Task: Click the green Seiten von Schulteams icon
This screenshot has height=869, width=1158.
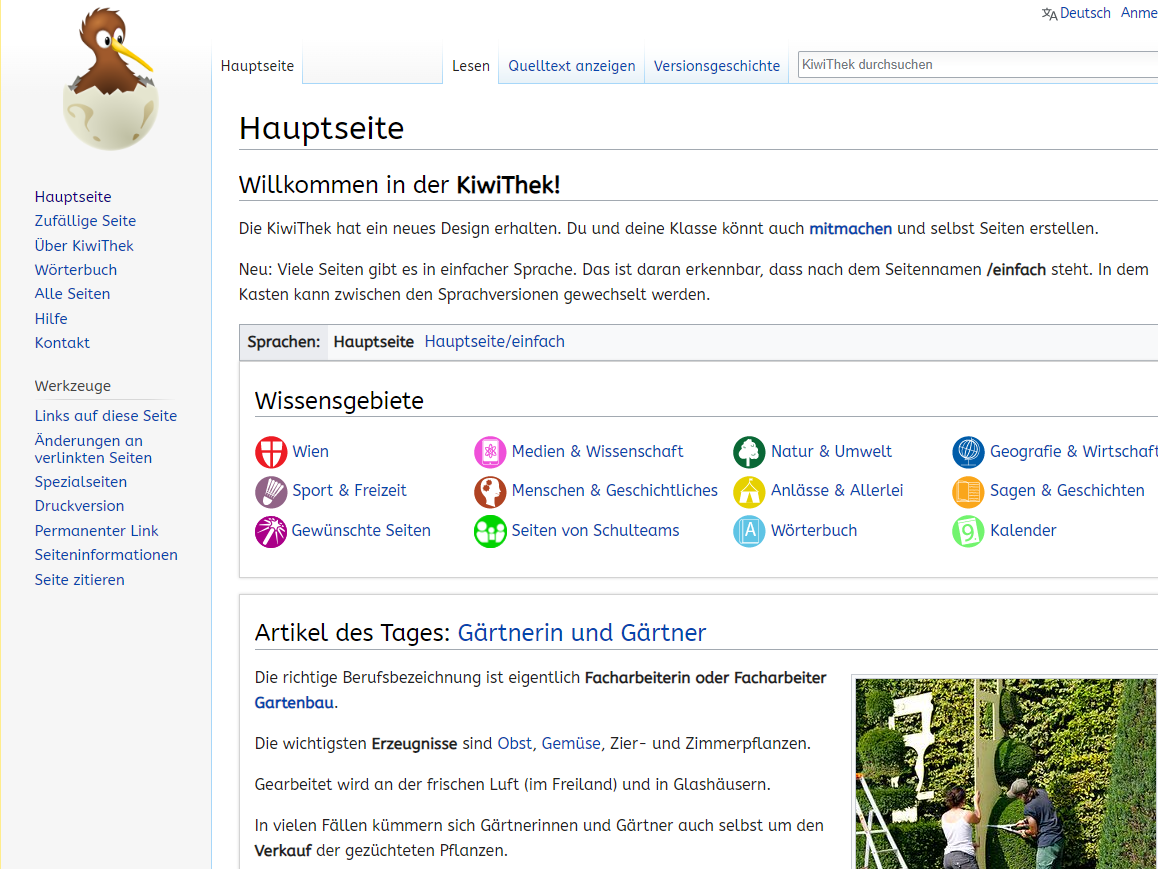Action: (490, 531)
